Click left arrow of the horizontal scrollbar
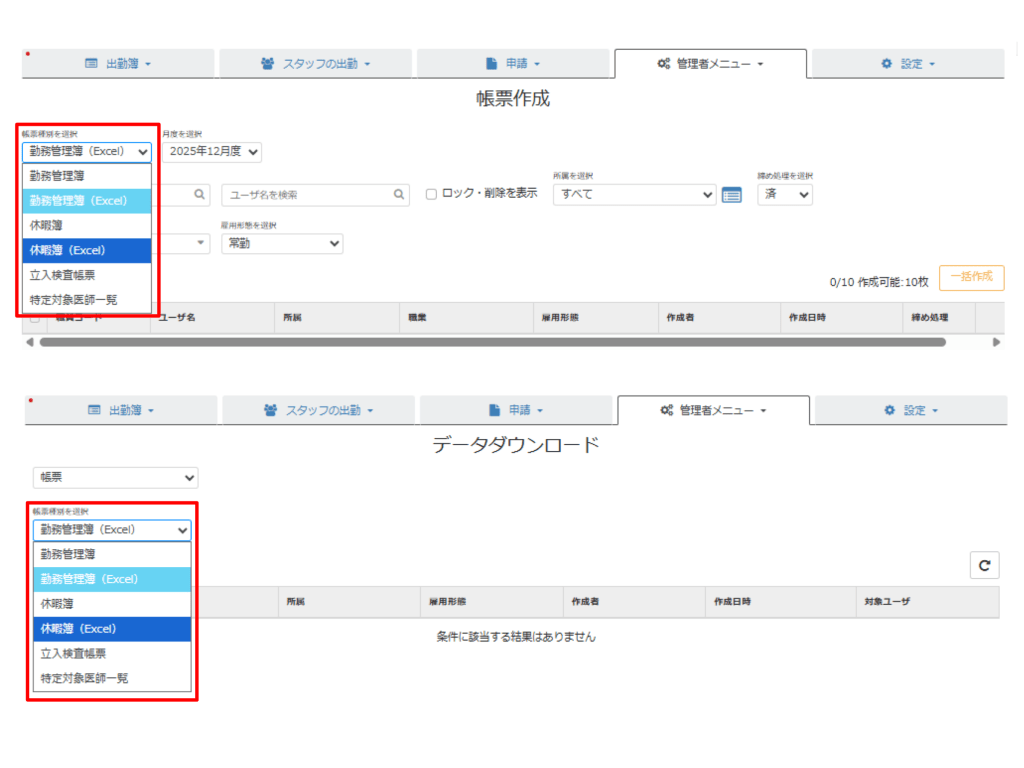 click(29, 342)
